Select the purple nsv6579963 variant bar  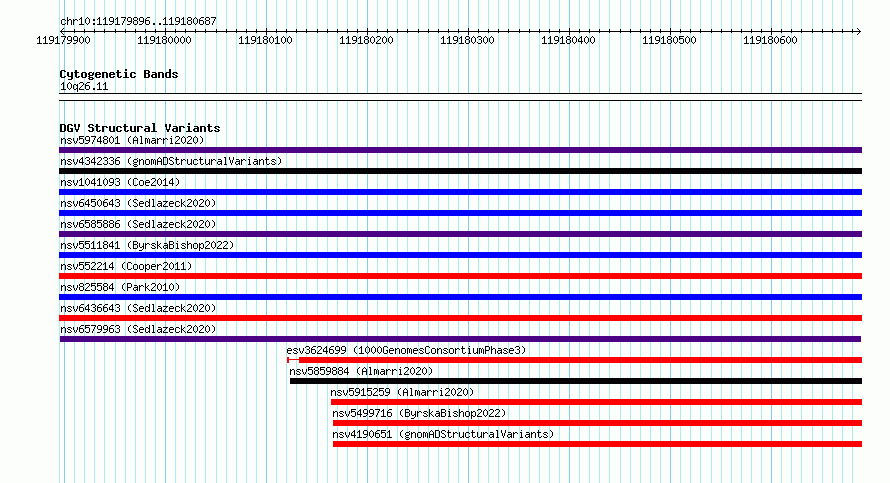460,339
